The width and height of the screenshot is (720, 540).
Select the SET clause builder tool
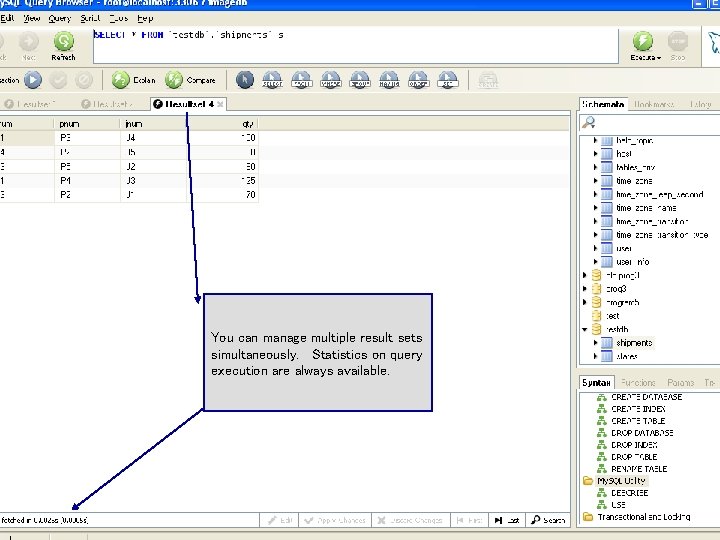point(448,80)
